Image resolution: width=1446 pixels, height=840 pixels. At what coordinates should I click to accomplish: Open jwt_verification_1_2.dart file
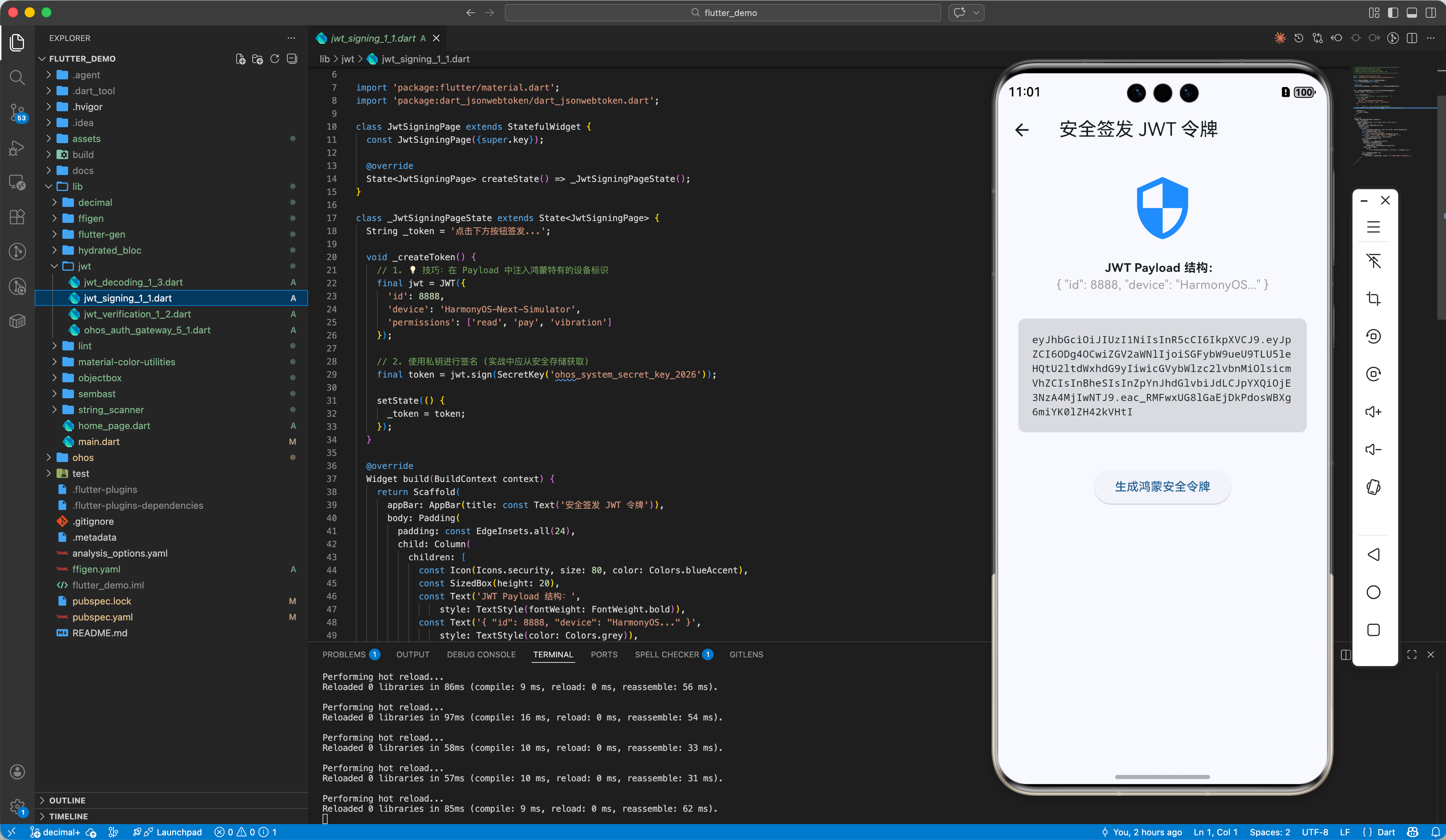(137, 314)
